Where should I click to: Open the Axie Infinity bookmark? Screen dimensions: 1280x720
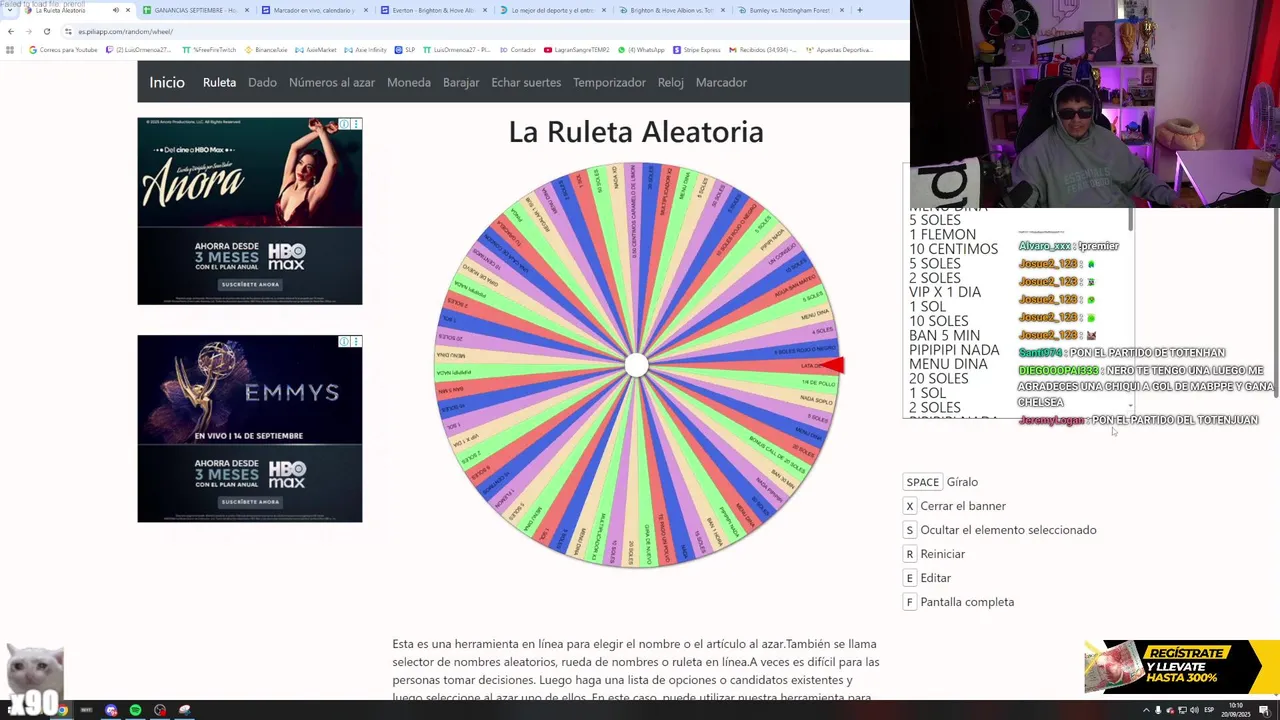coord(365,49)
